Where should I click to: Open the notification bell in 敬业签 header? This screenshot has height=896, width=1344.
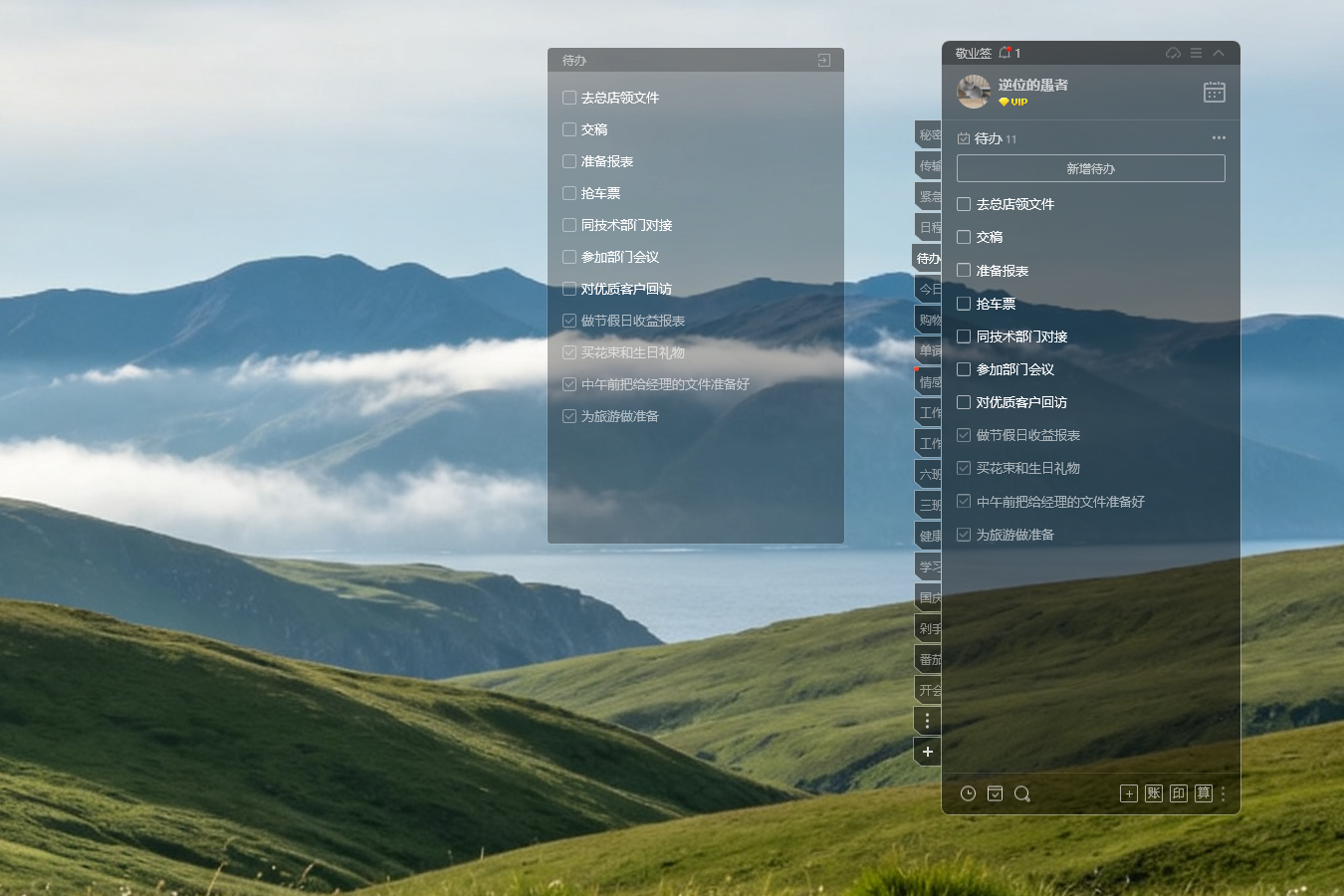point(1005,53)
